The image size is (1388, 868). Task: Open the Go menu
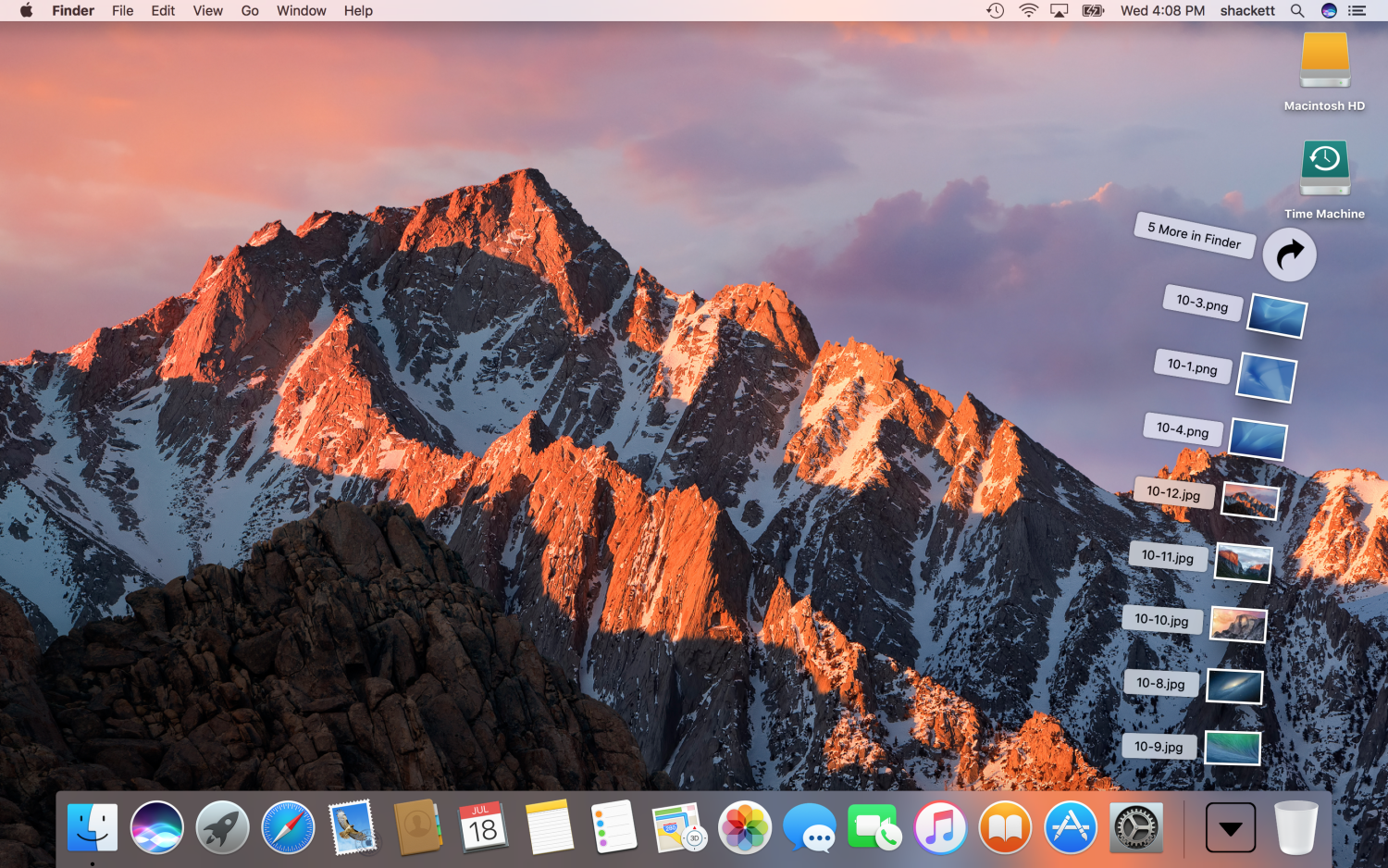pyautogui.click(x=250, y=11)
